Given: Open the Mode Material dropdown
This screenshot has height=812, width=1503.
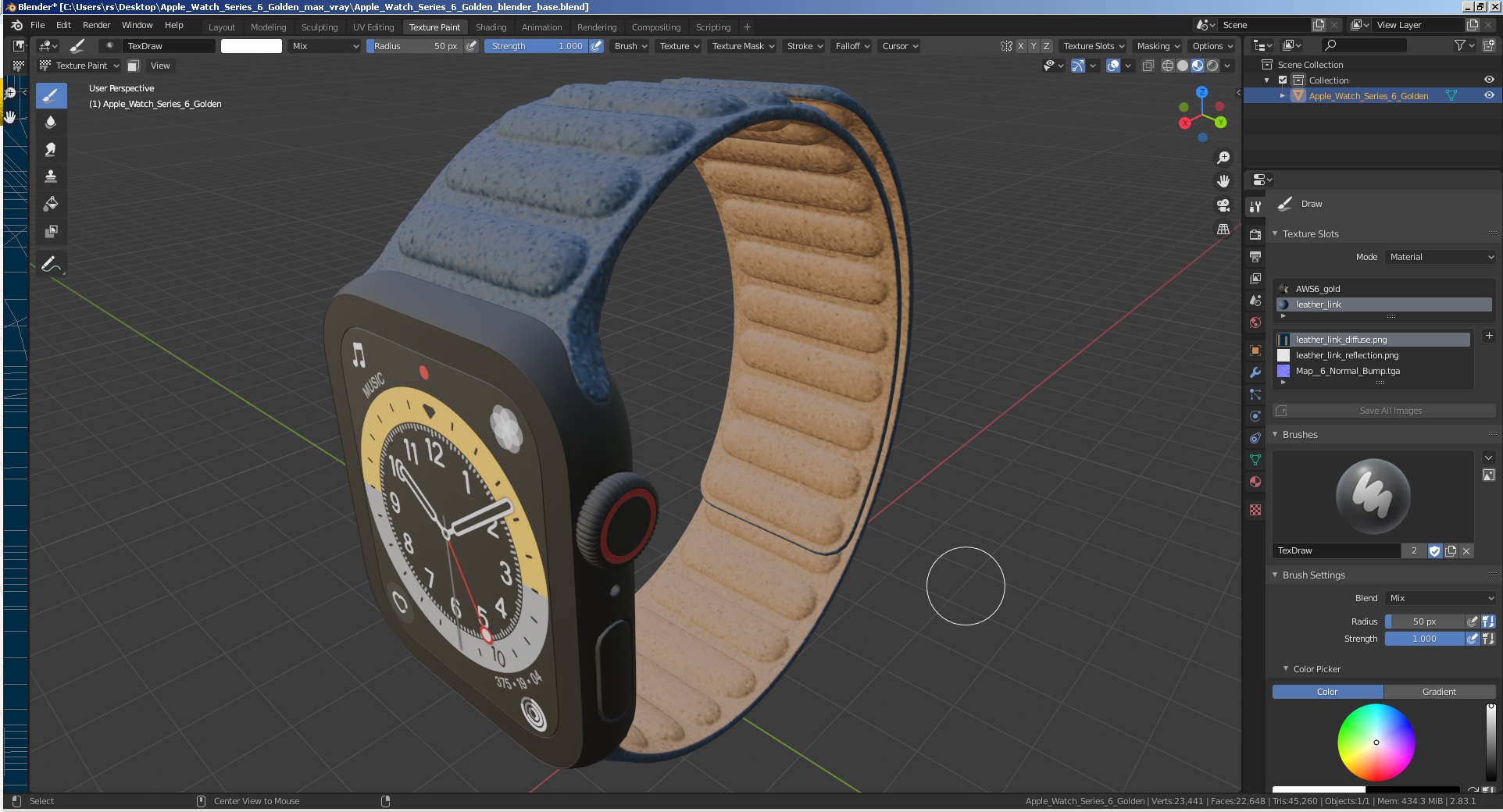Looking at the screenshot, I should tap(1441, 257).
